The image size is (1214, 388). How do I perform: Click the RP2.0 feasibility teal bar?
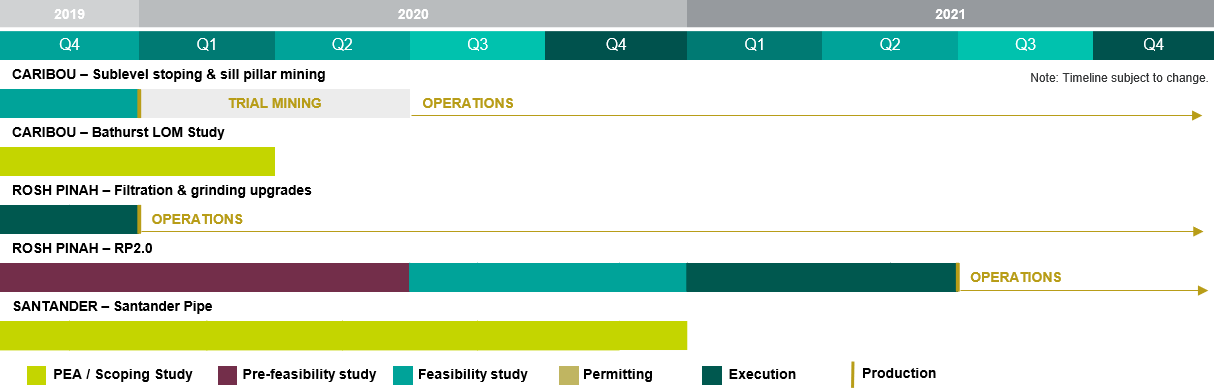coord(548,277)
